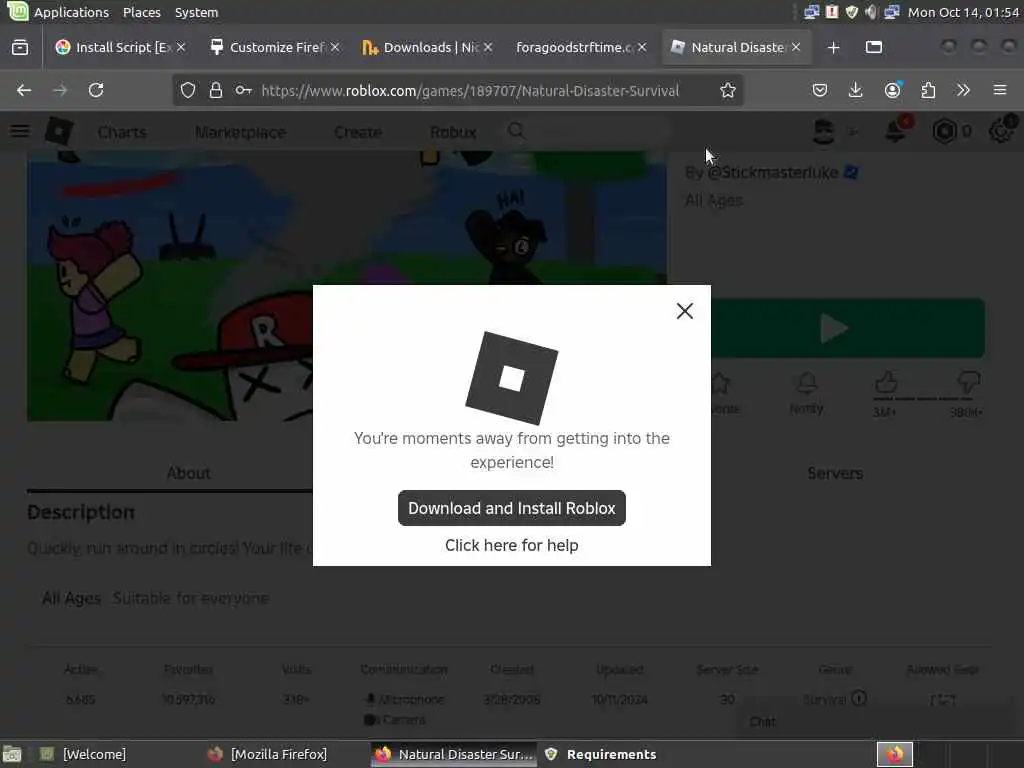The image size is (1024, 768).
Task: Click the clock Mon Oct 14
Action: tap(963, 12)
